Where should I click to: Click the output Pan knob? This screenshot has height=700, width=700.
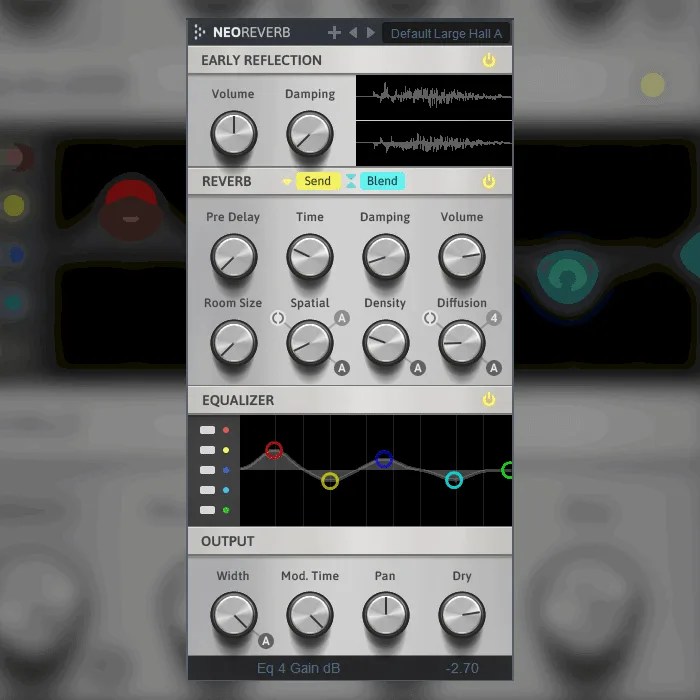tap(386, 614)
